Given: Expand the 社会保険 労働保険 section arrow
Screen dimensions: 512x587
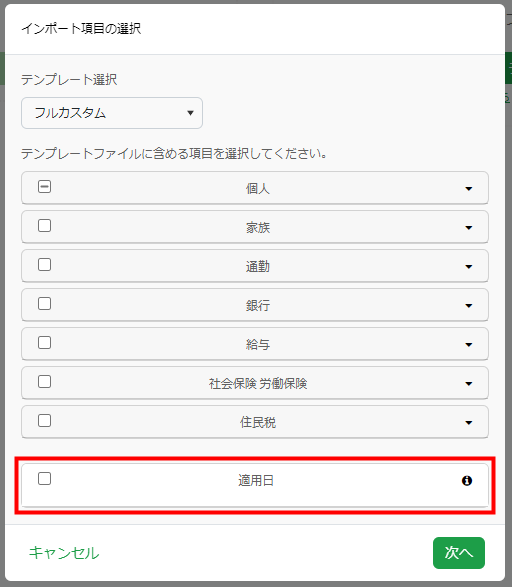Looking at the screenshot, I should (469, 384).
